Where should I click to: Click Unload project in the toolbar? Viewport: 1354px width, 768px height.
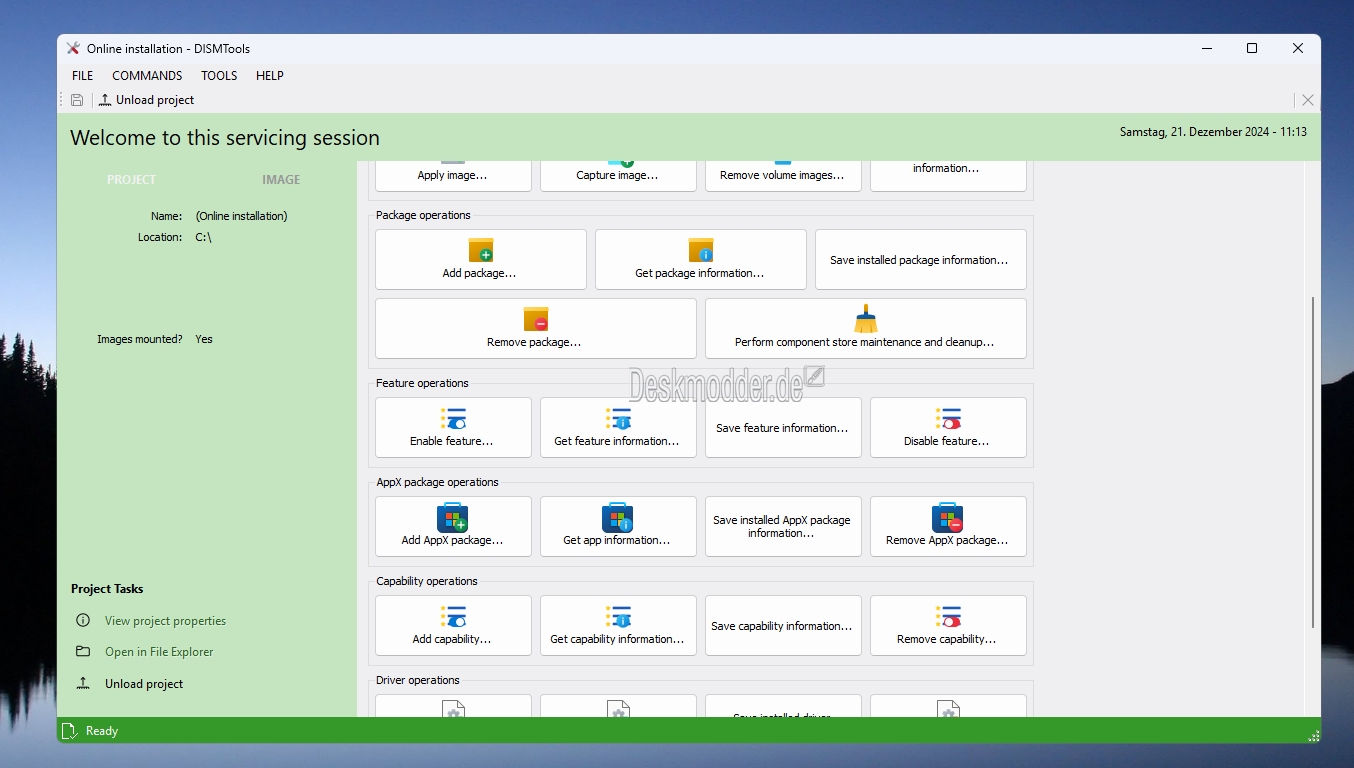pyautogui.click(x=147, y=100)
